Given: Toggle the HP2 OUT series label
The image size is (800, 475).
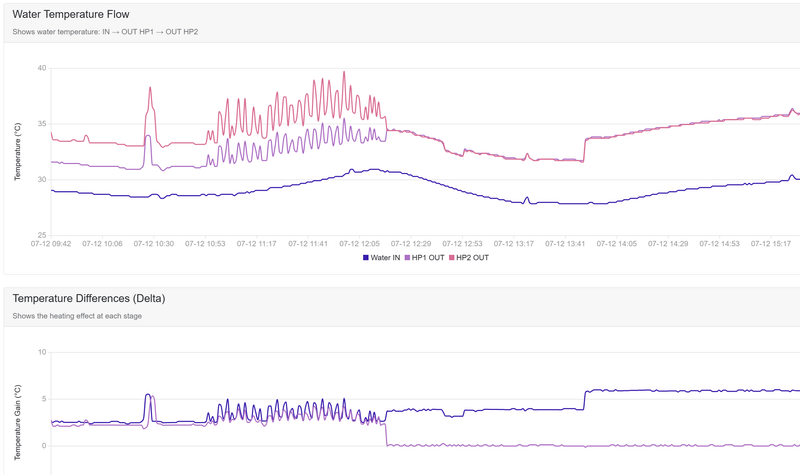Looking at the screenshot, I should point(474,258).
